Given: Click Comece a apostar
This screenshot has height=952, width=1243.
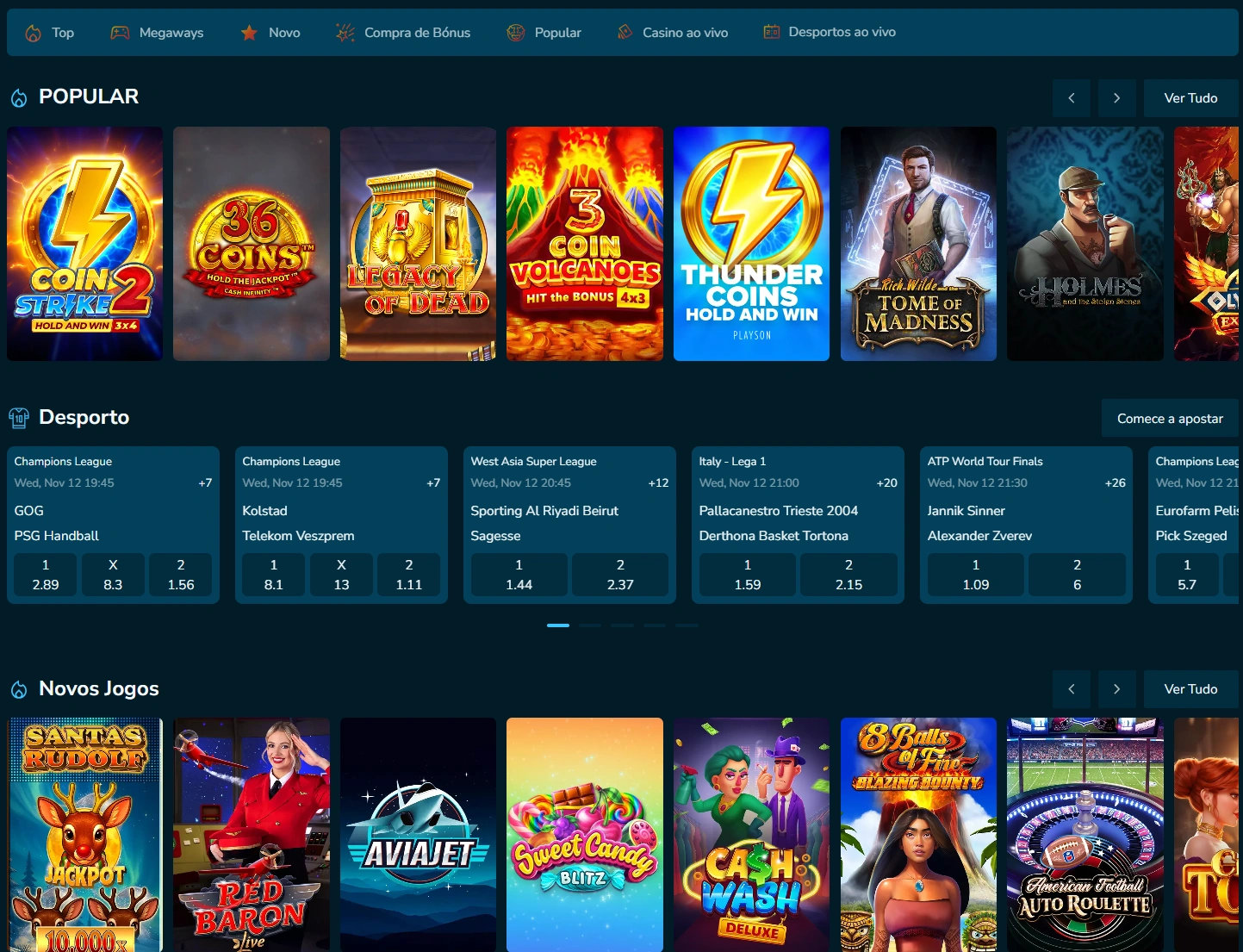Looking at the screenshot, I should pos(1170,418).
